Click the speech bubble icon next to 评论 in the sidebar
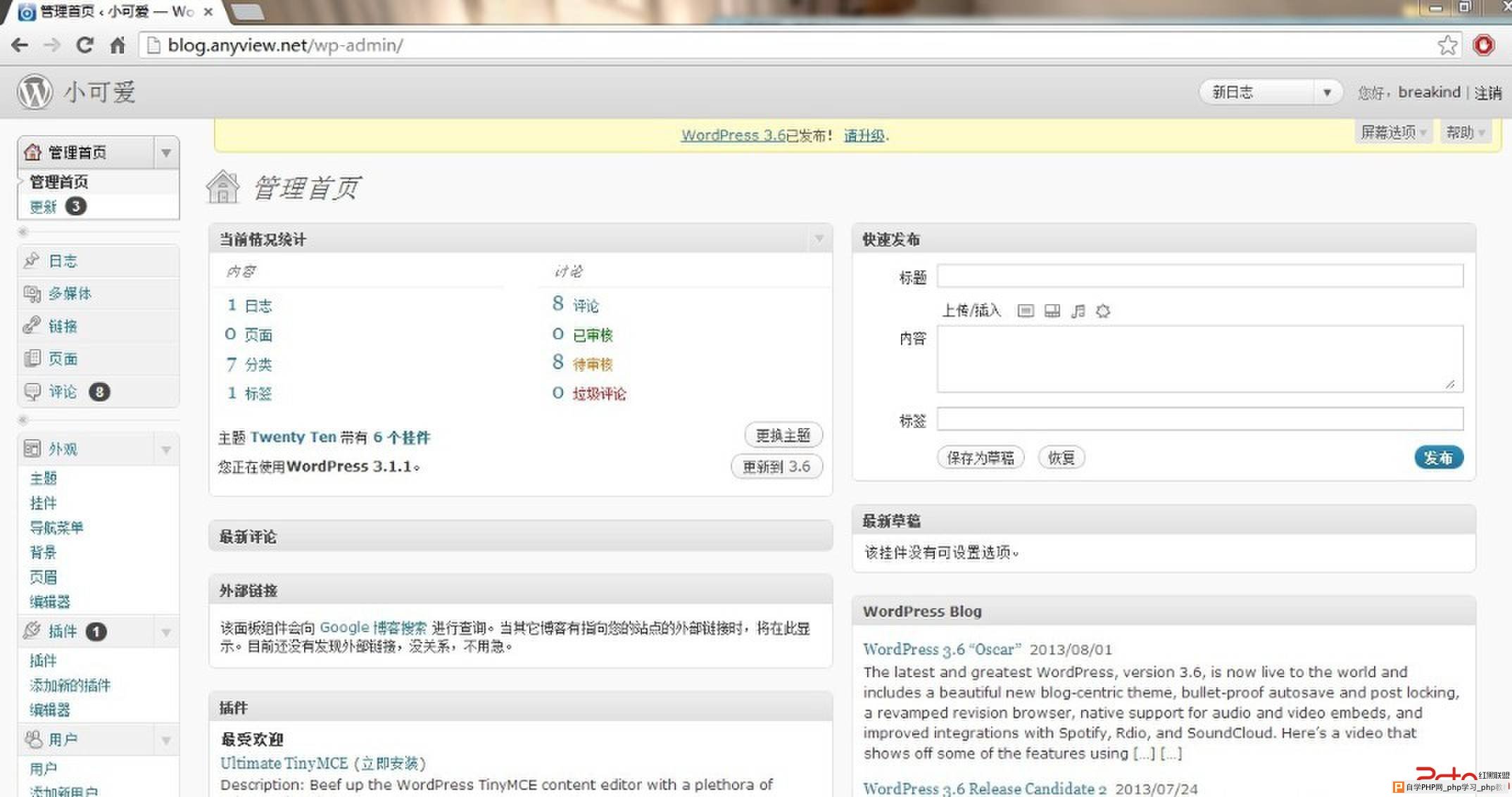The height and width of the screenshot is (797, 1512). point(32,391)
